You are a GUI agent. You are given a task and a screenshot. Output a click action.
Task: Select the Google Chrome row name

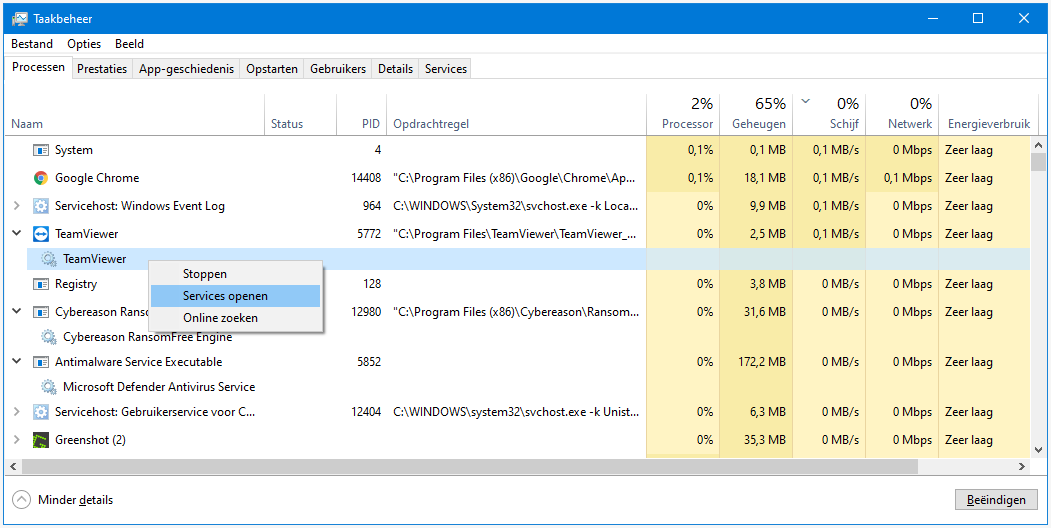97,178
